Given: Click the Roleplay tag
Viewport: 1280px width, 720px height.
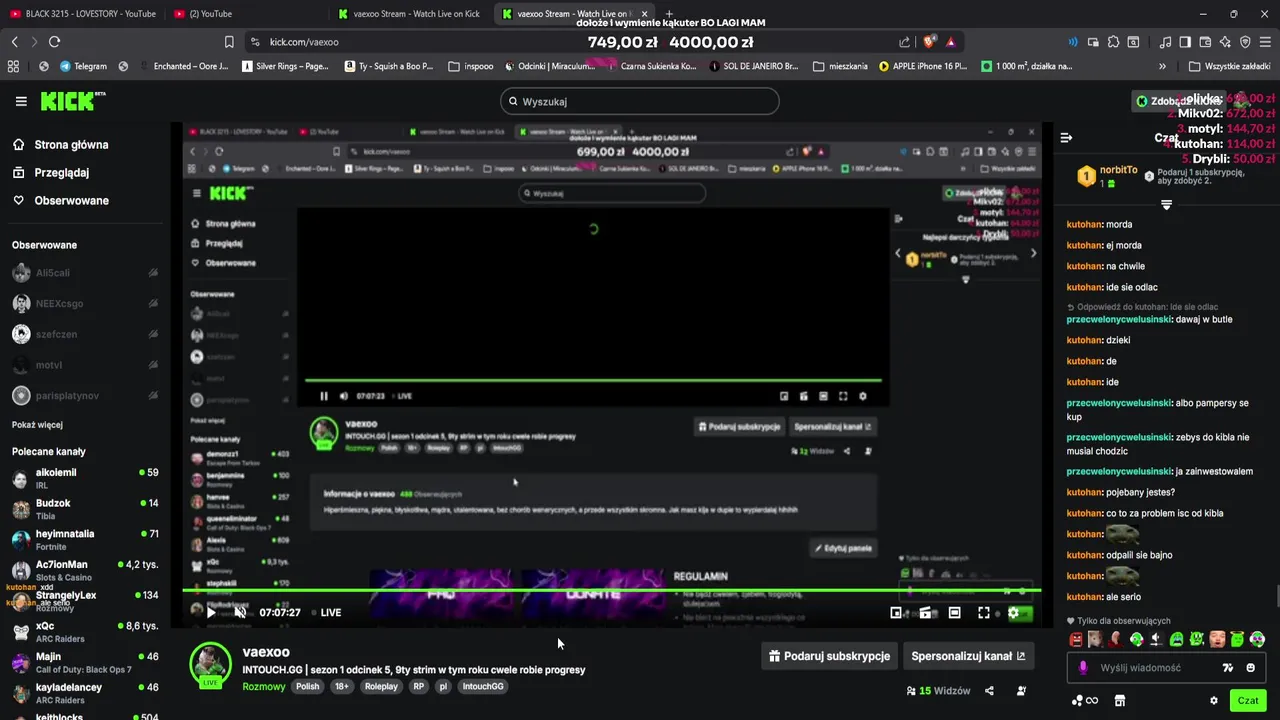Looking at the screenshot, I should tap(381, 687).
